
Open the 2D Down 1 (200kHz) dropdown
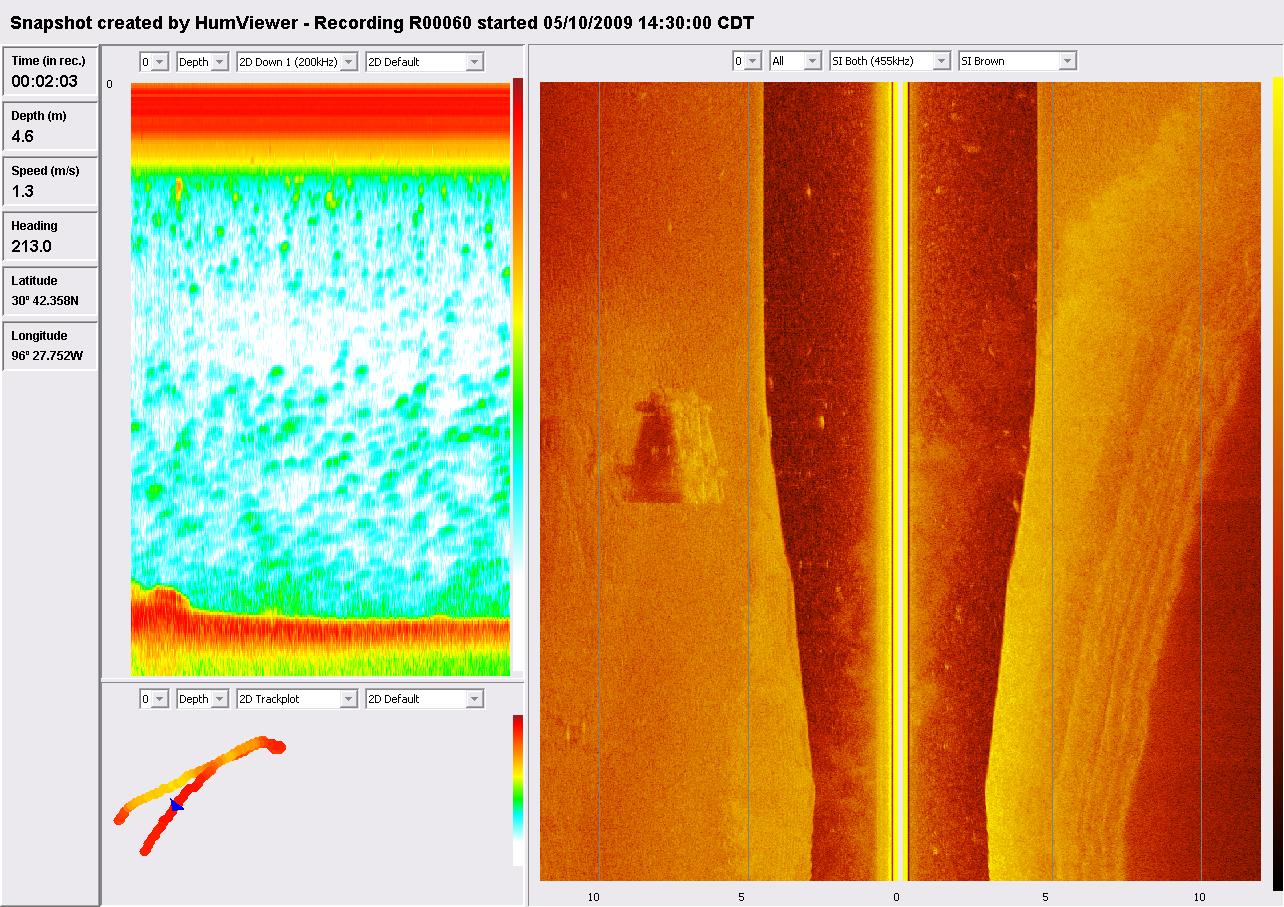point(296,62)
